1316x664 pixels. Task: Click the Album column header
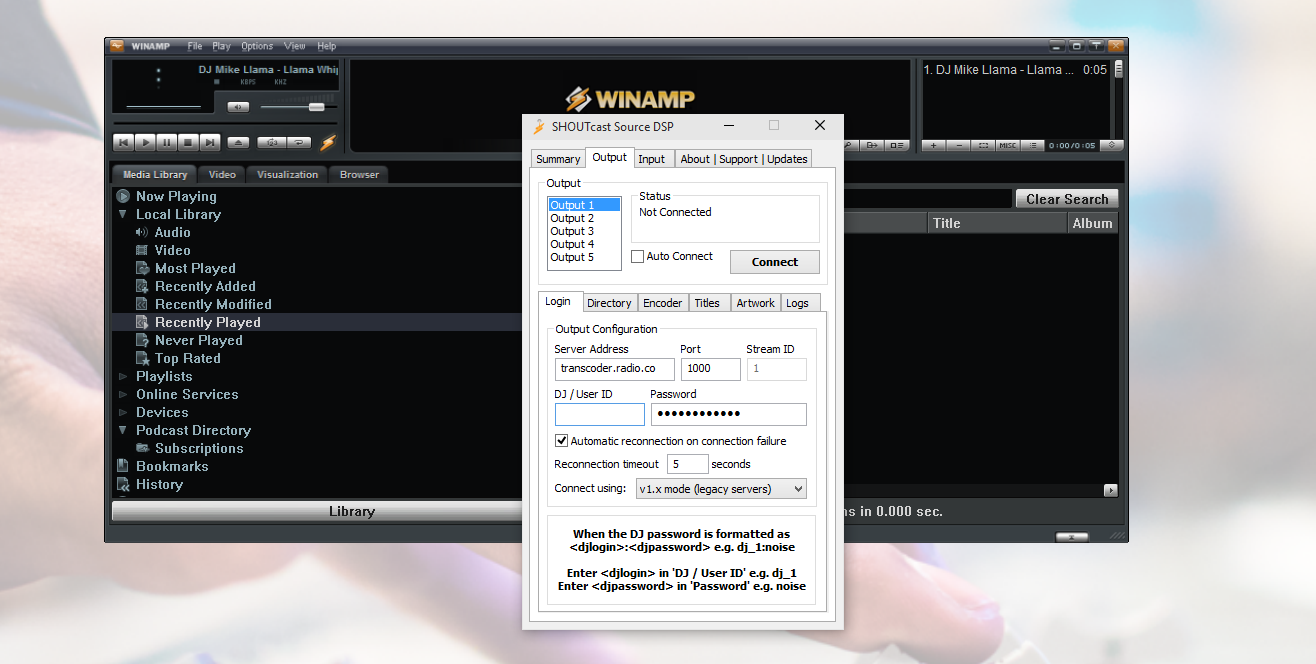tap(1092, 223)
